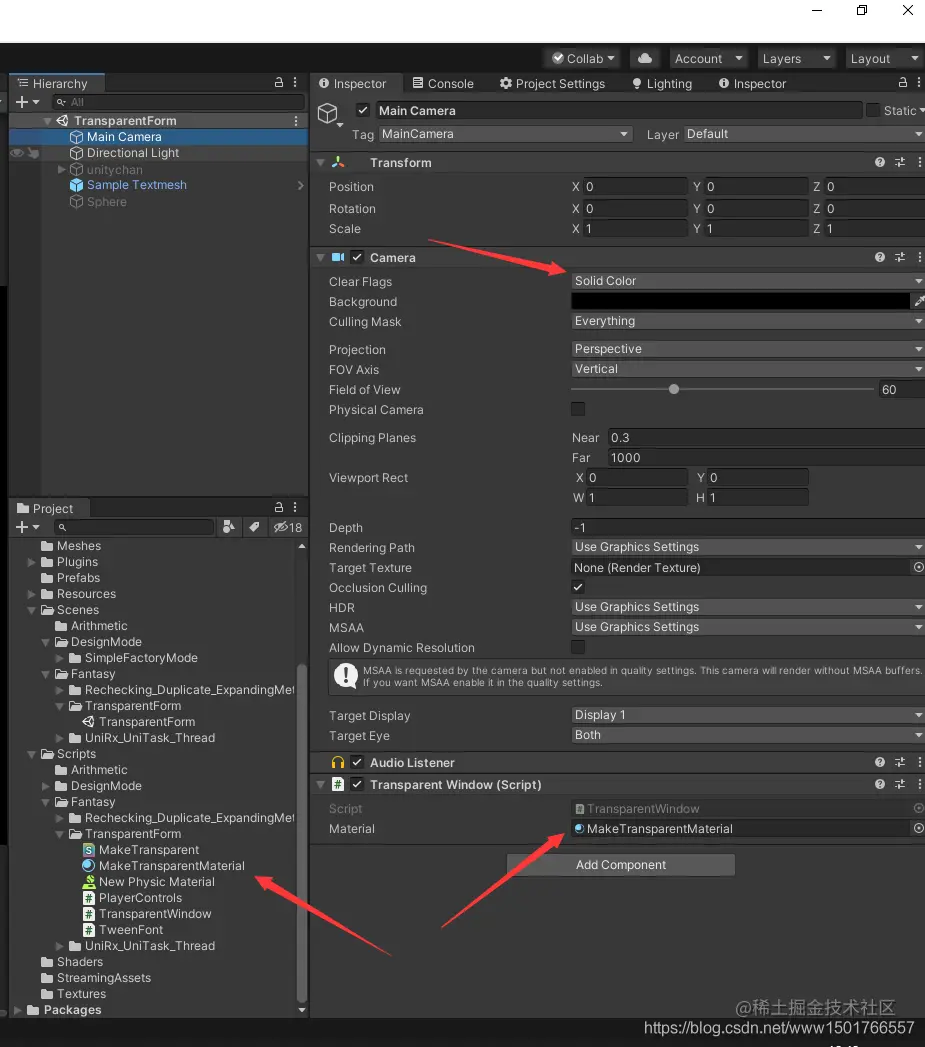Click the Depth value field
925x1047 pixels.
748,528
